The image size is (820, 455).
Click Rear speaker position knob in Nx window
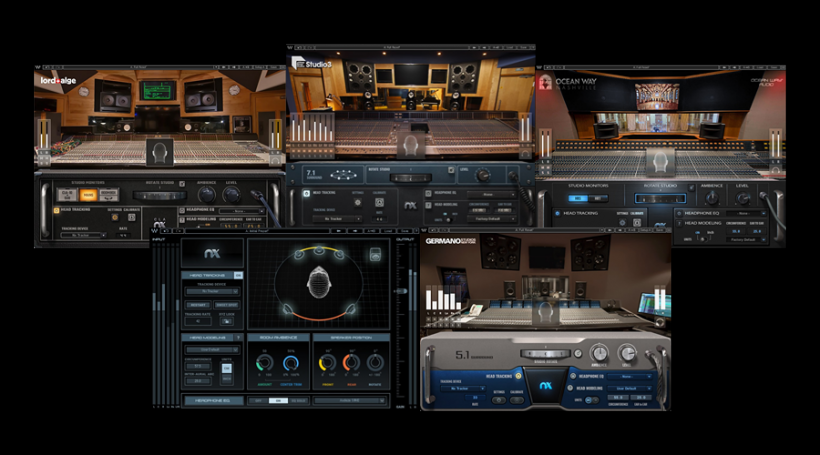point(351,362)
